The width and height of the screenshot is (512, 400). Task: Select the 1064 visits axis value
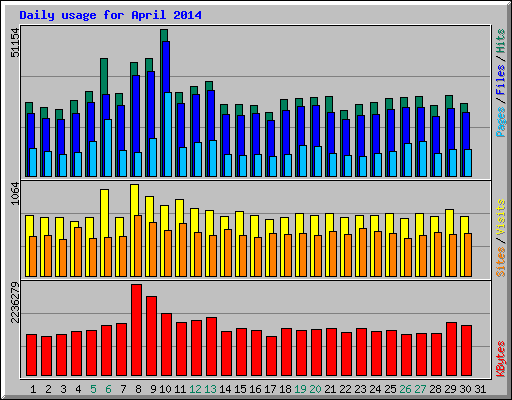pos(15,193)
